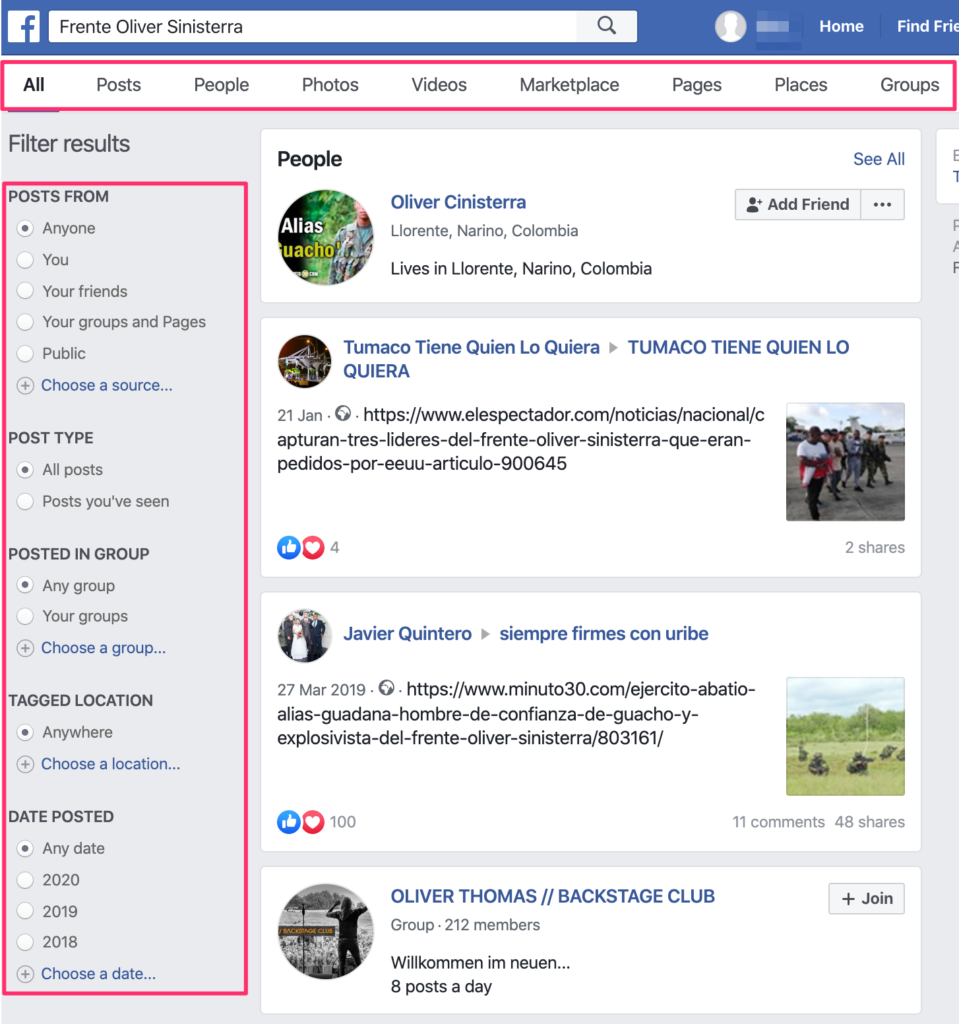Select Any date radio option
Viewport: 959px width, 1024px height.
[x=25, y=848]
